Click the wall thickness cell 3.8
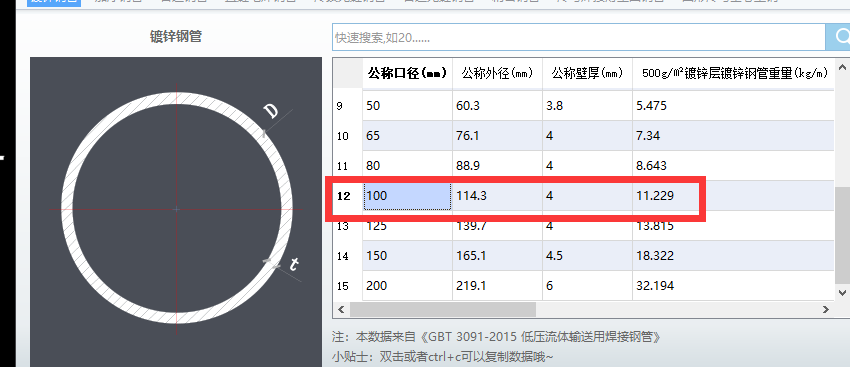The width and height of the screenshot is (850, 367). (587, 106)
